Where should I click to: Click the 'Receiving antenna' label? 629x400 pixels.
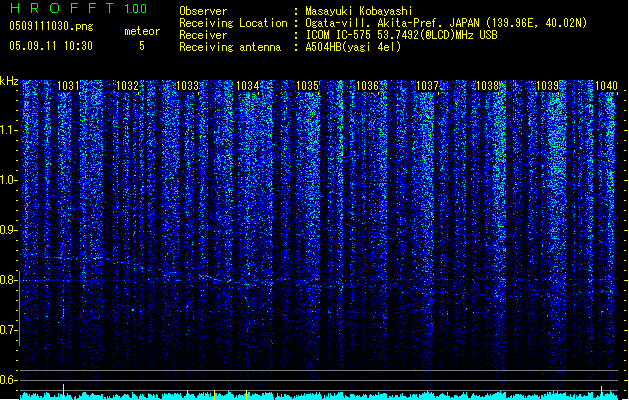(230, 47)
